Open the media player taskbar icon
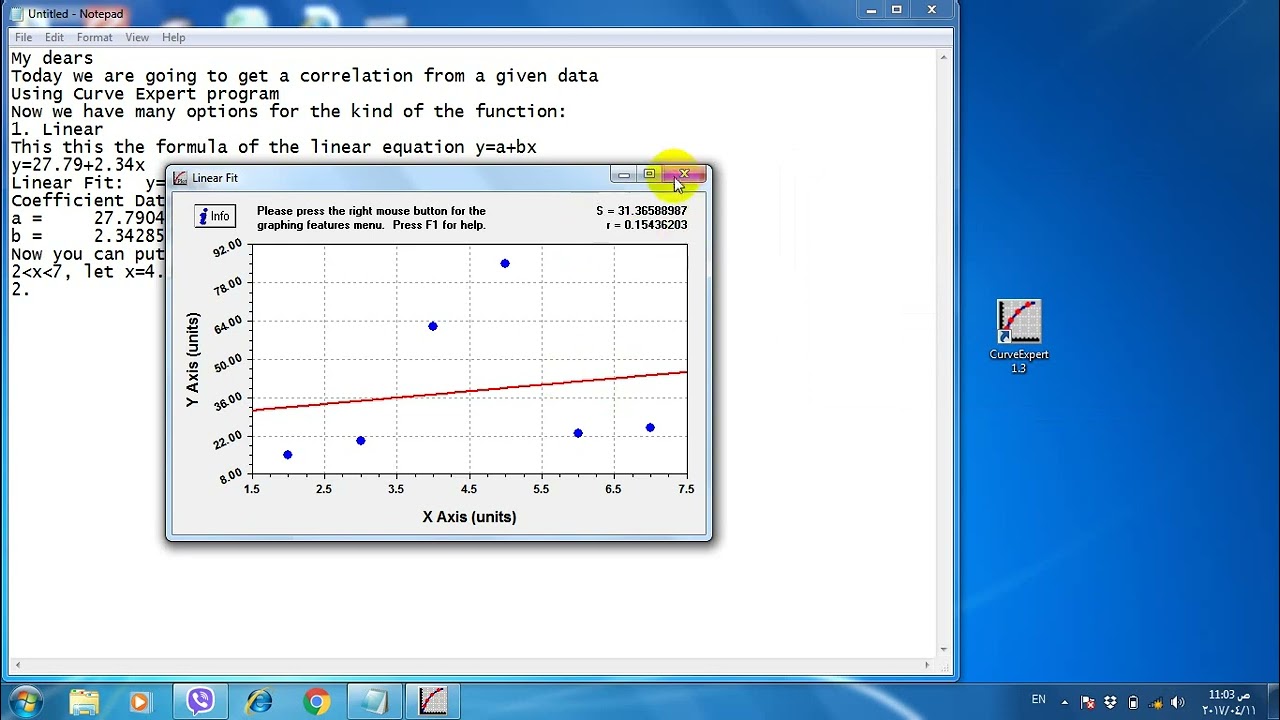 tap(139, 701)
